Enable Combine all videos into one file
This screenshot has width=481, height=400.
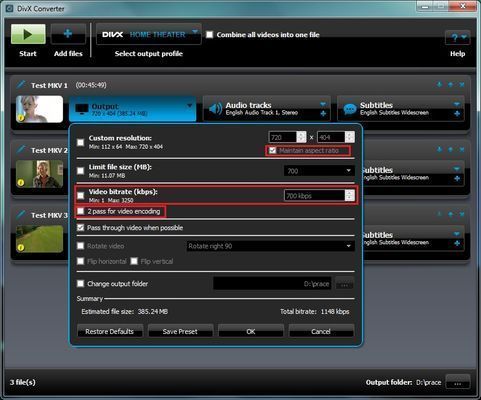[209, 35]
